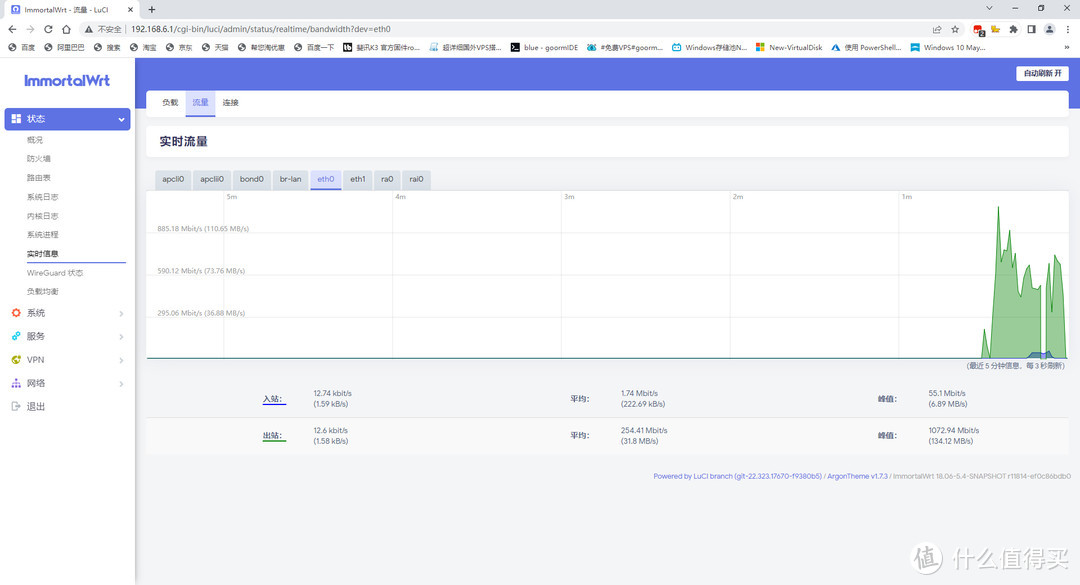Image resolution: width=1080 pixels, height=585 pixels.
Task: Open the 防火墙 sidebar link
Action: coord(39,159)
